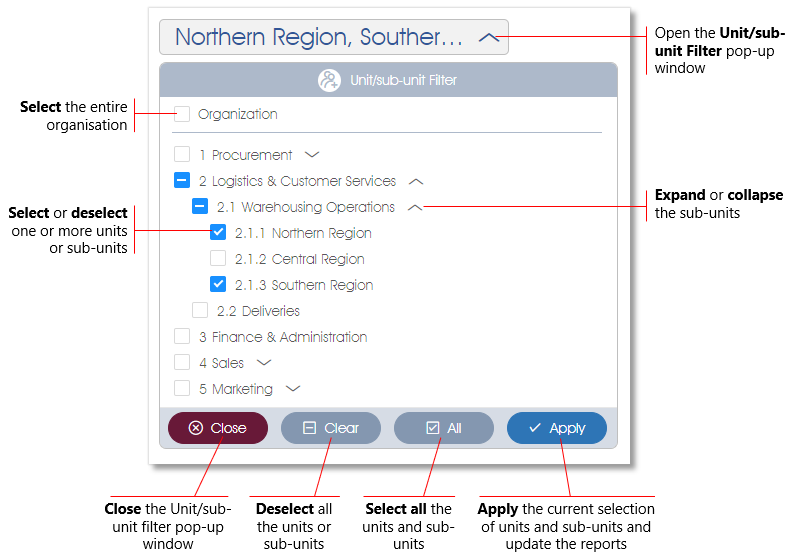Viewport: 790px width, 555px height.
Task: Uncheck 2.1.1 Northern Region
Action: coord(218,232)
